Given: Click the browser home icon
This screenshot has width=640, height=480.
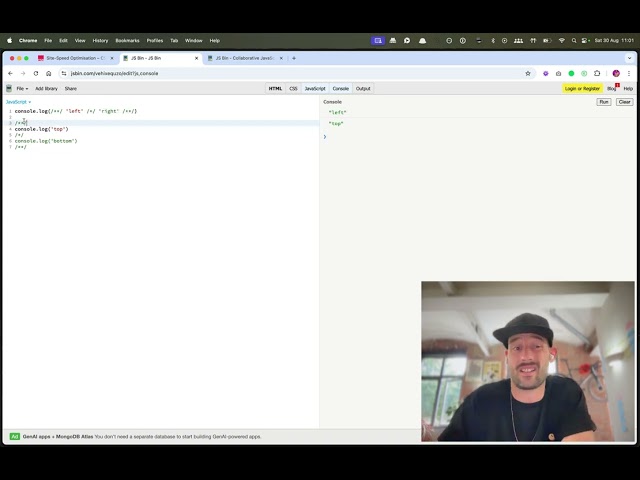Looking at the screenshot, I should (x=49, y=73).
